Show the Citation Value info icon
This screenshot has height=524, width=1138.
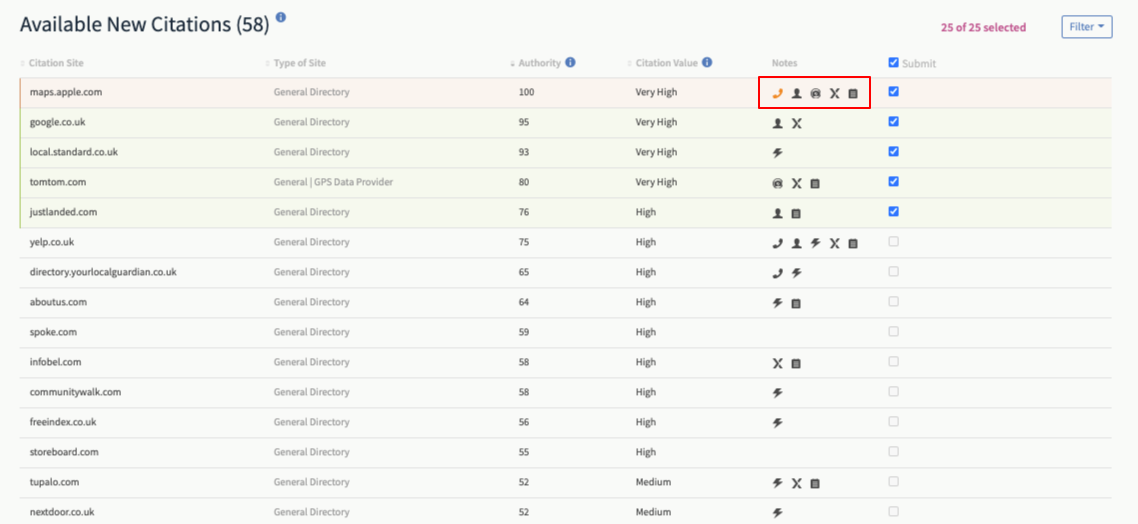click(x=707, y=62)
